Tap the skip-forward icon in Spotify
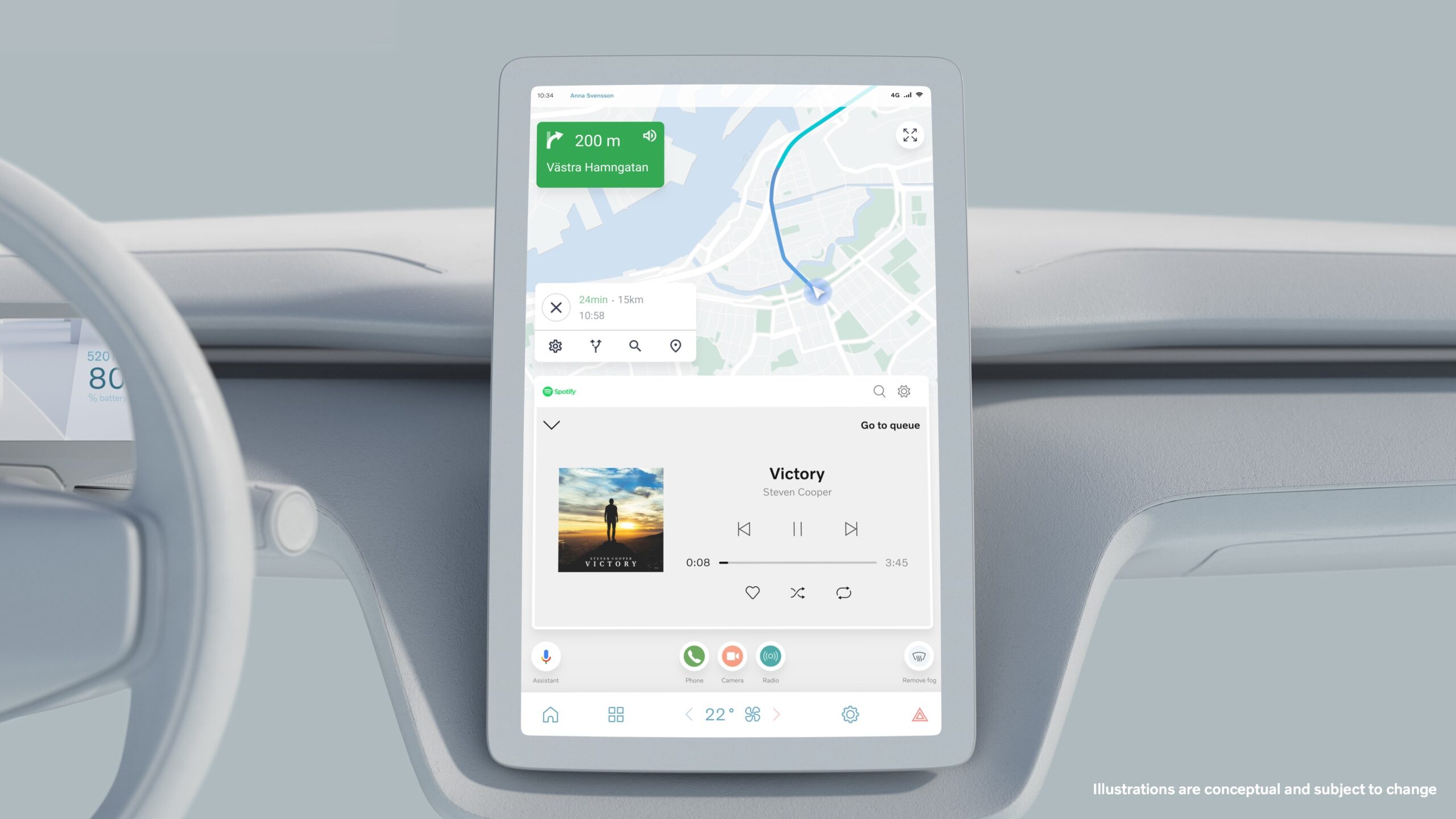The width and height of the screenshot is (1456, 819). [850, 529]
